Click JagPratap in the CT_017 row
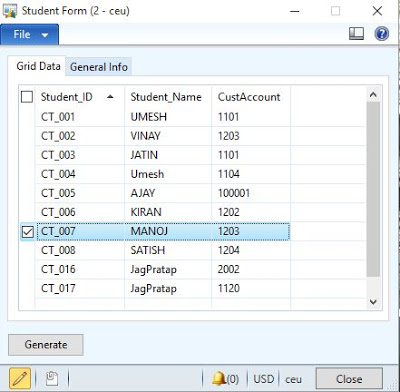Screen dimensions: 400x392 tap(154, 289)
